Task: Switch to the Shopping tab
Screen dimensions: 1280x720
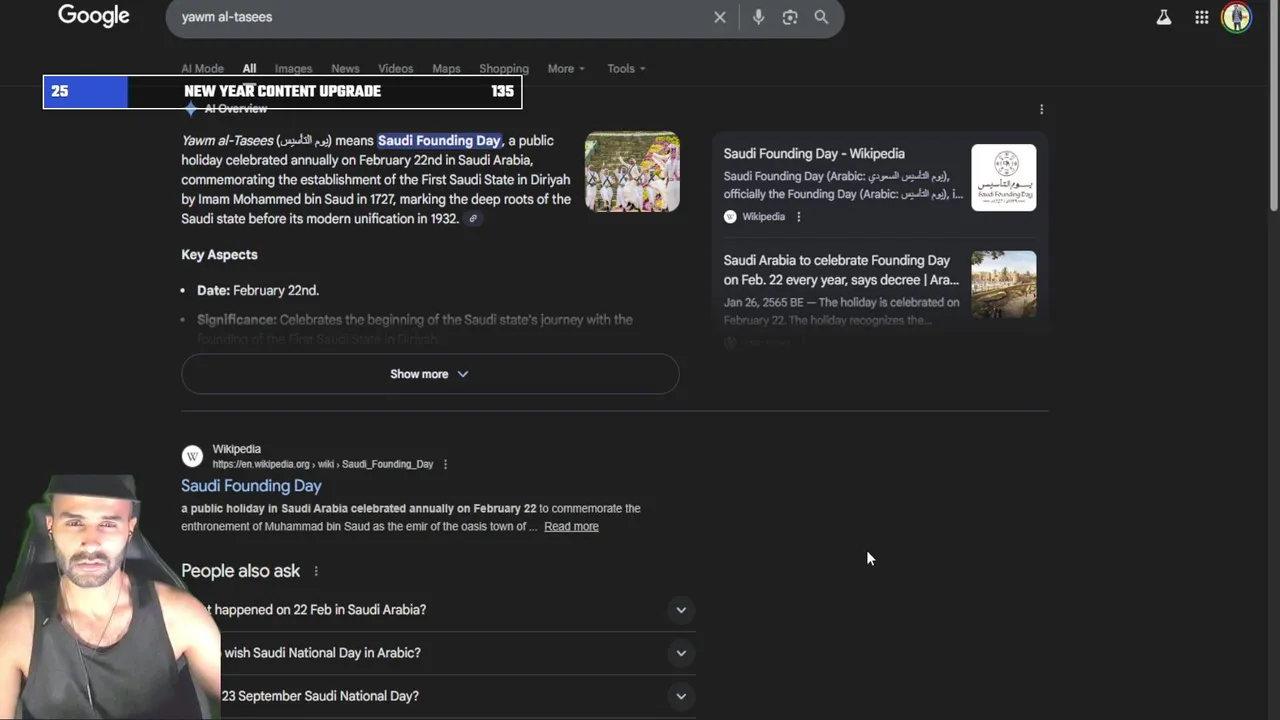Action: pyautogui.click(x=503, y=69)
